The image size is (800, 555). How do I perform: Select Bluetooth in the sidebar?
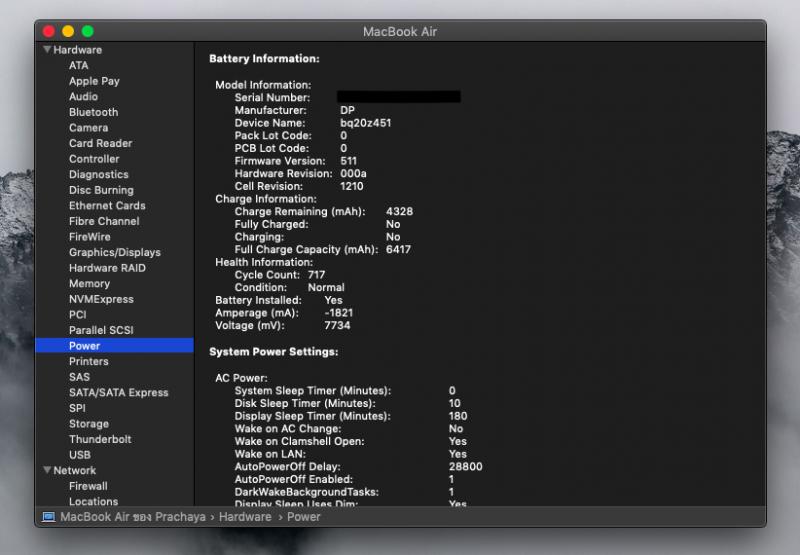pos(93,112)
